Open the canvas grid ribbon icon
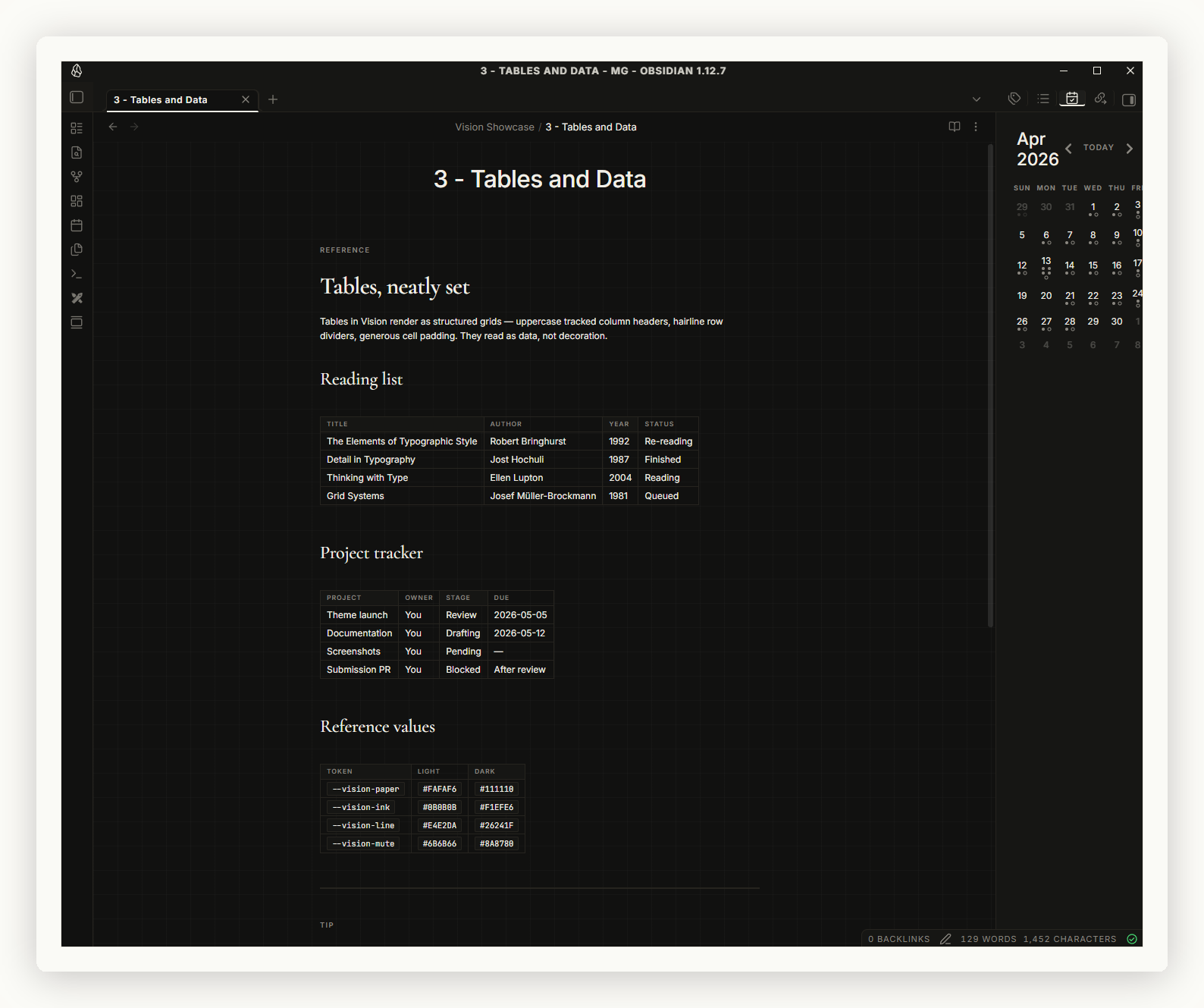 (77, 201)
